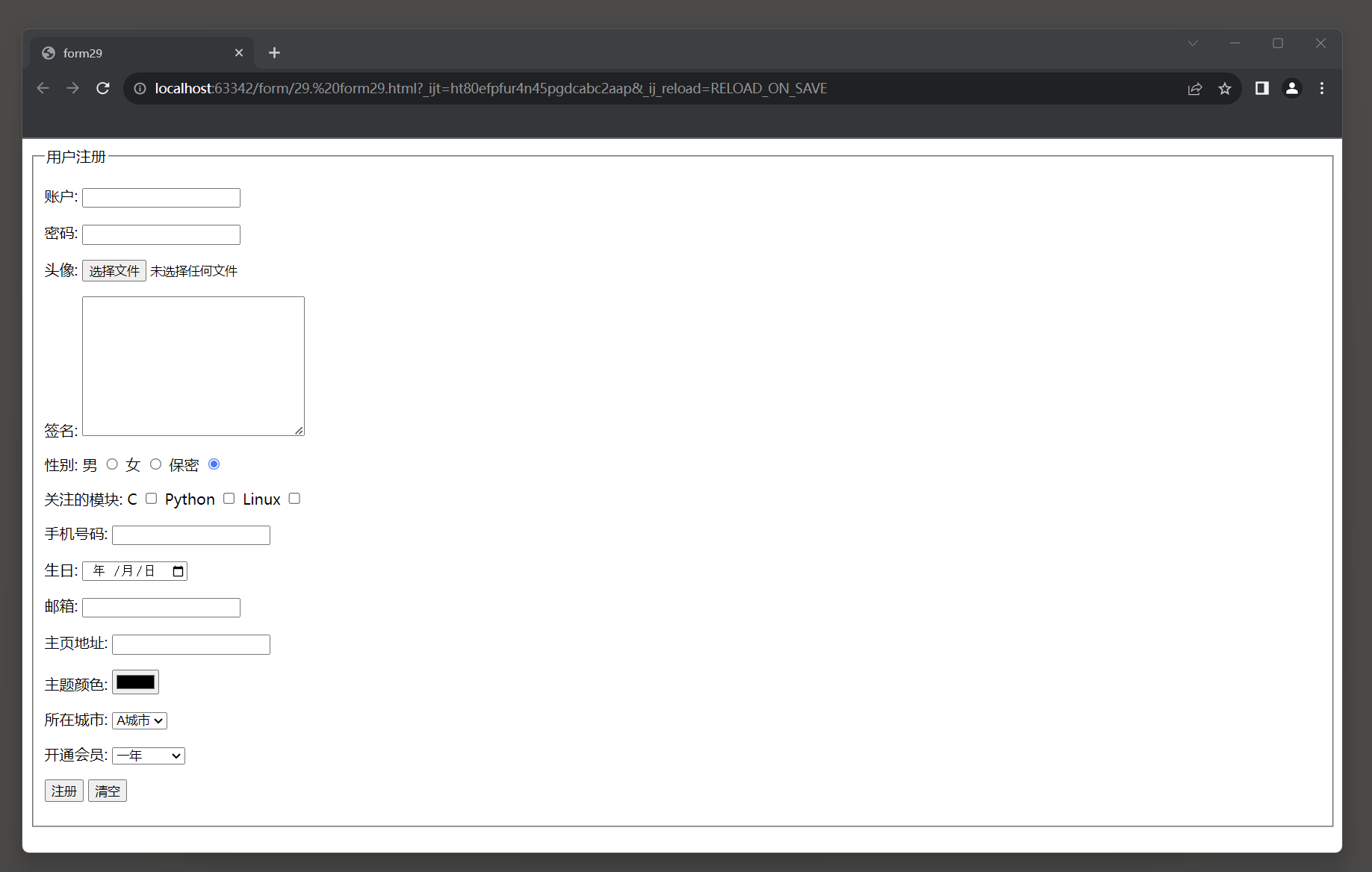Share this page icon

1195,88
